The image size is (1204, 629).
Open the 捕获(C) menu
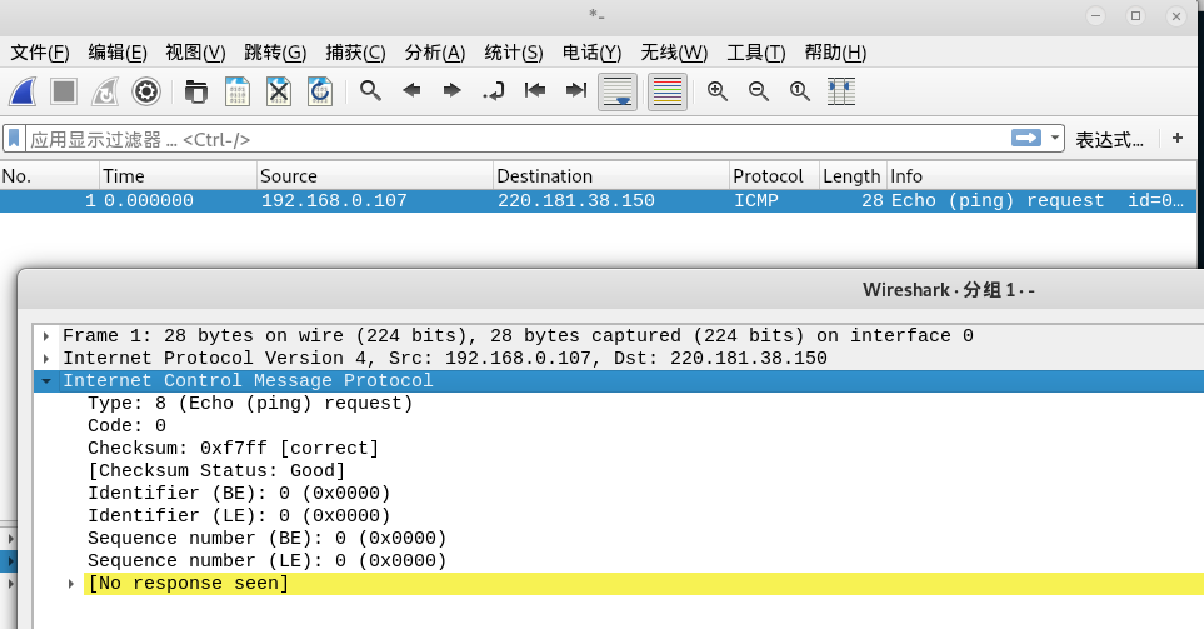point(355,53)
